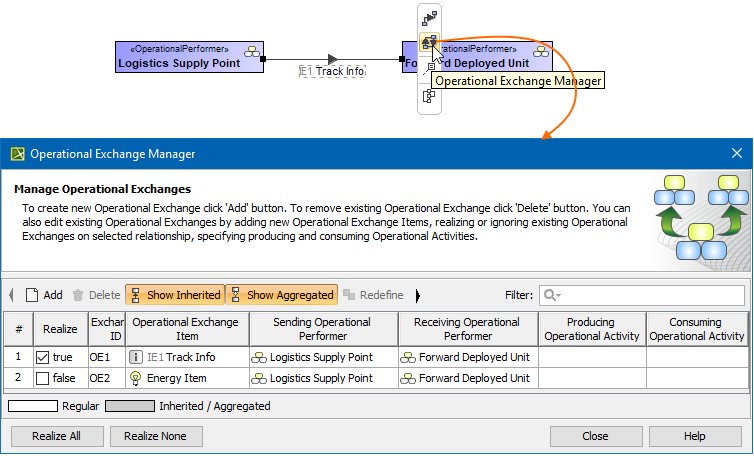Click the Inherited / Aggregated legend color swatch

pos(130,406)
